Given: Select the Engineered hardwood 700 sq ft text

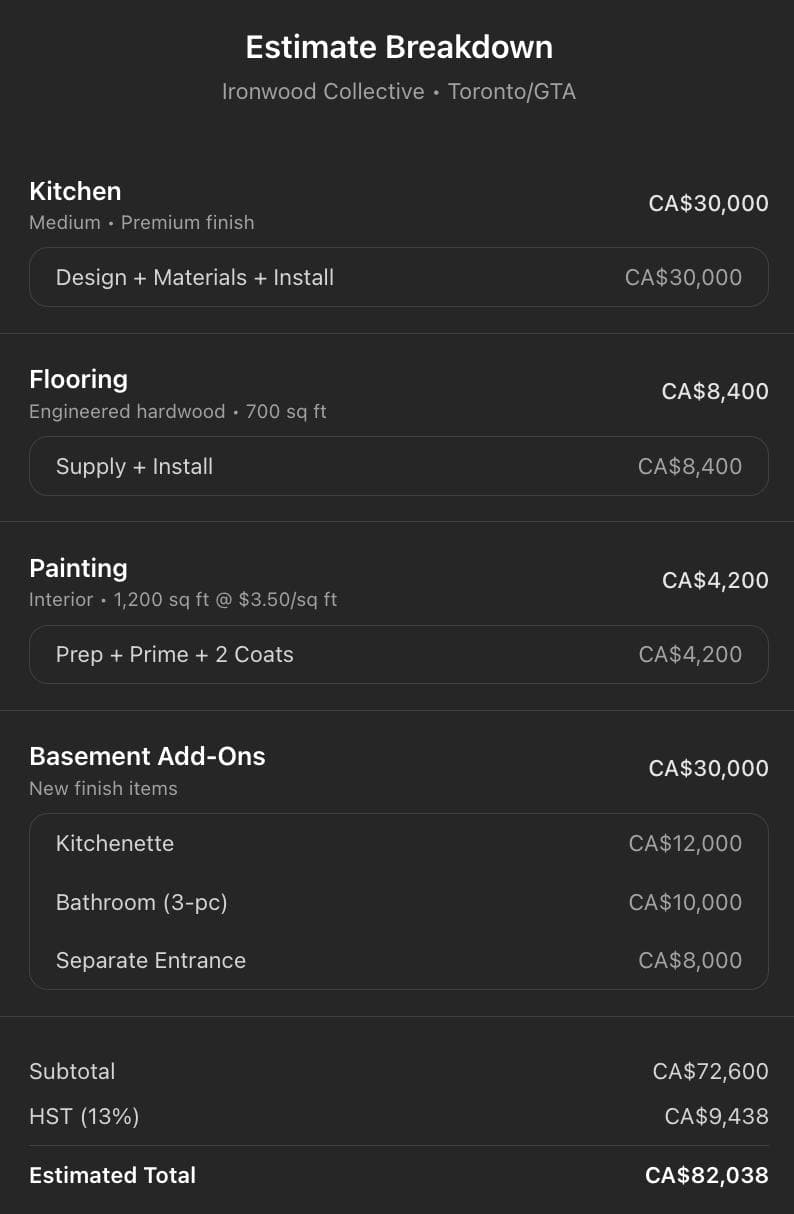Looking at the screenshot, I should [x=177, y=411].
